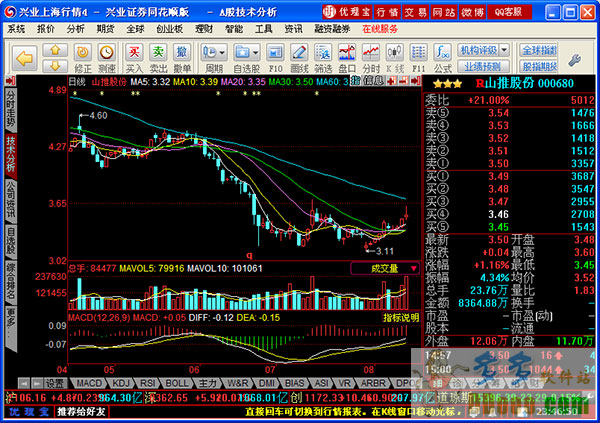Image resolution: width=600 pixels, height=423 pixels.
Task: Run the 测速 speed test
Action: 106,58
